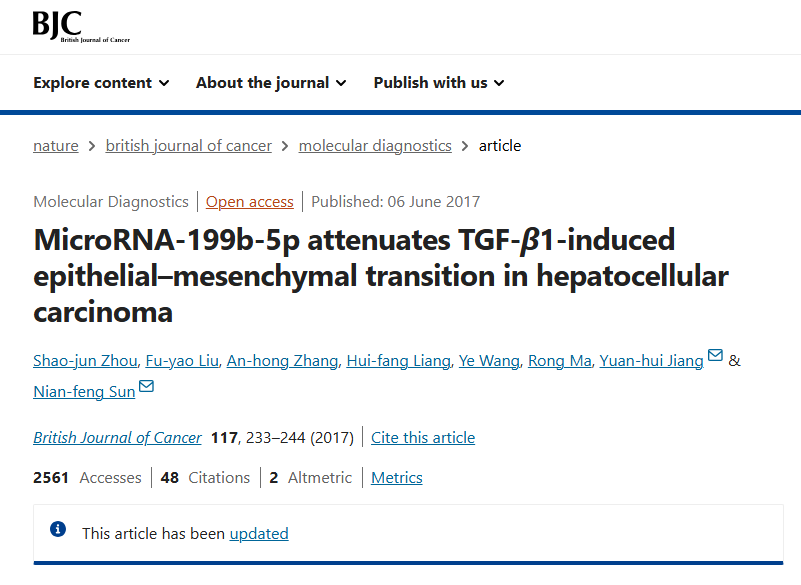This screenshot has width=801, height=585.
Task: Click the BJC British Journal of Cancer logo
Action: [x=81, y=27]
